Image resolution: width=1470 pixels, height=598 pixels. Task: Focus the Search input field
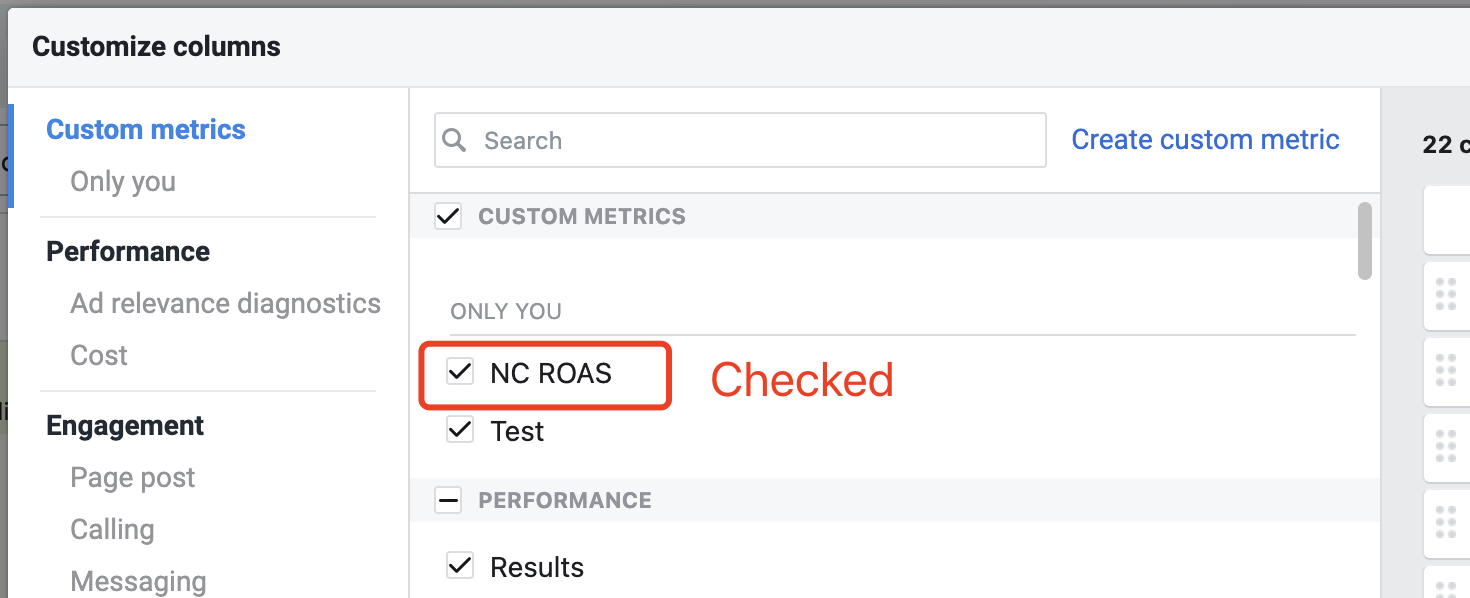[740, 140]
